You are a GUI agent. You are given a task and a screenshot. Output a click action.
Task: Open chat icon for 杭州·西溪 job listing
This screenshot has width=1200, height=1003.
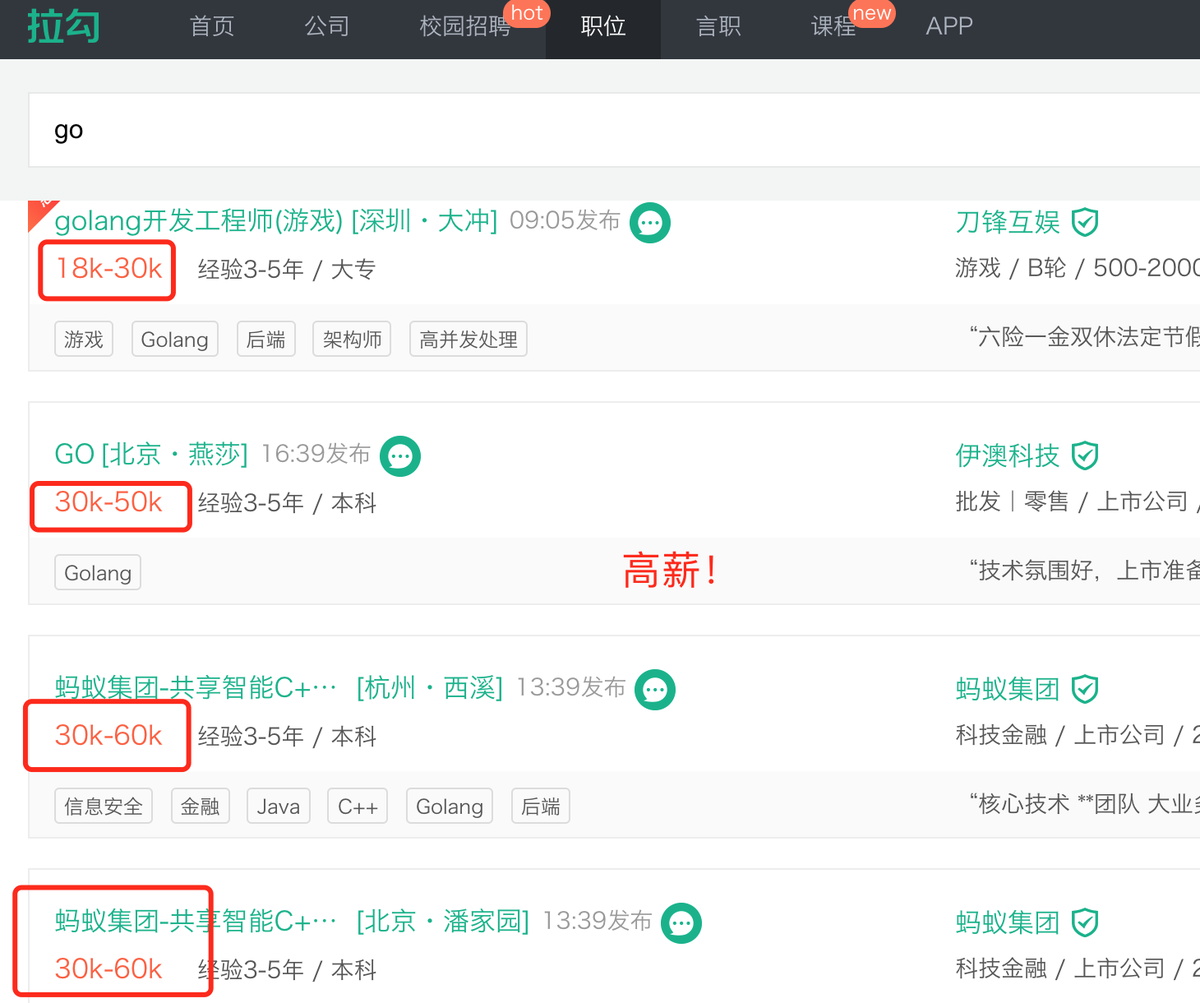(655, 689)
